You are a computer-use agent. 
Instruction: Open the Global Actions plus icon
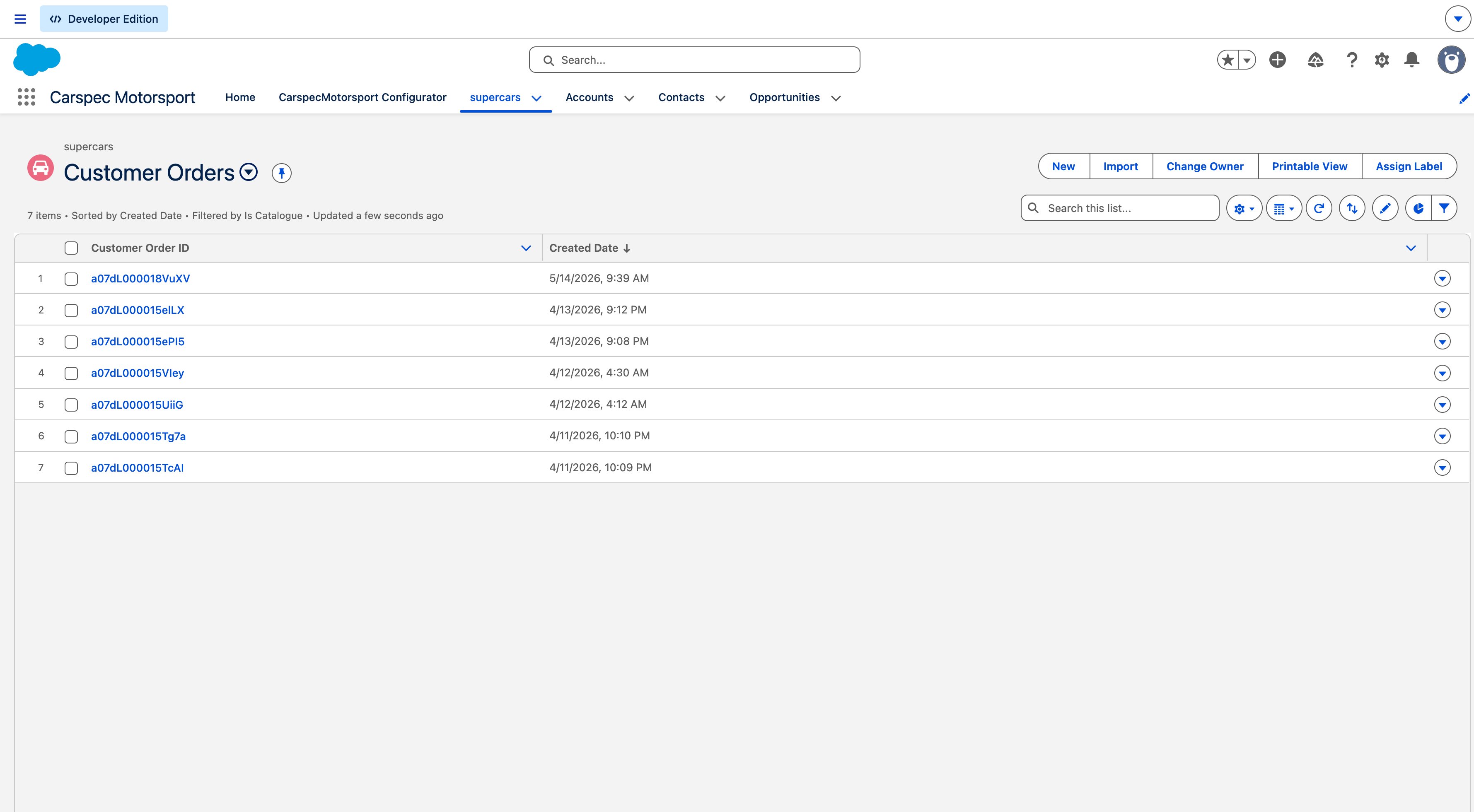(x=1278, y=60)
